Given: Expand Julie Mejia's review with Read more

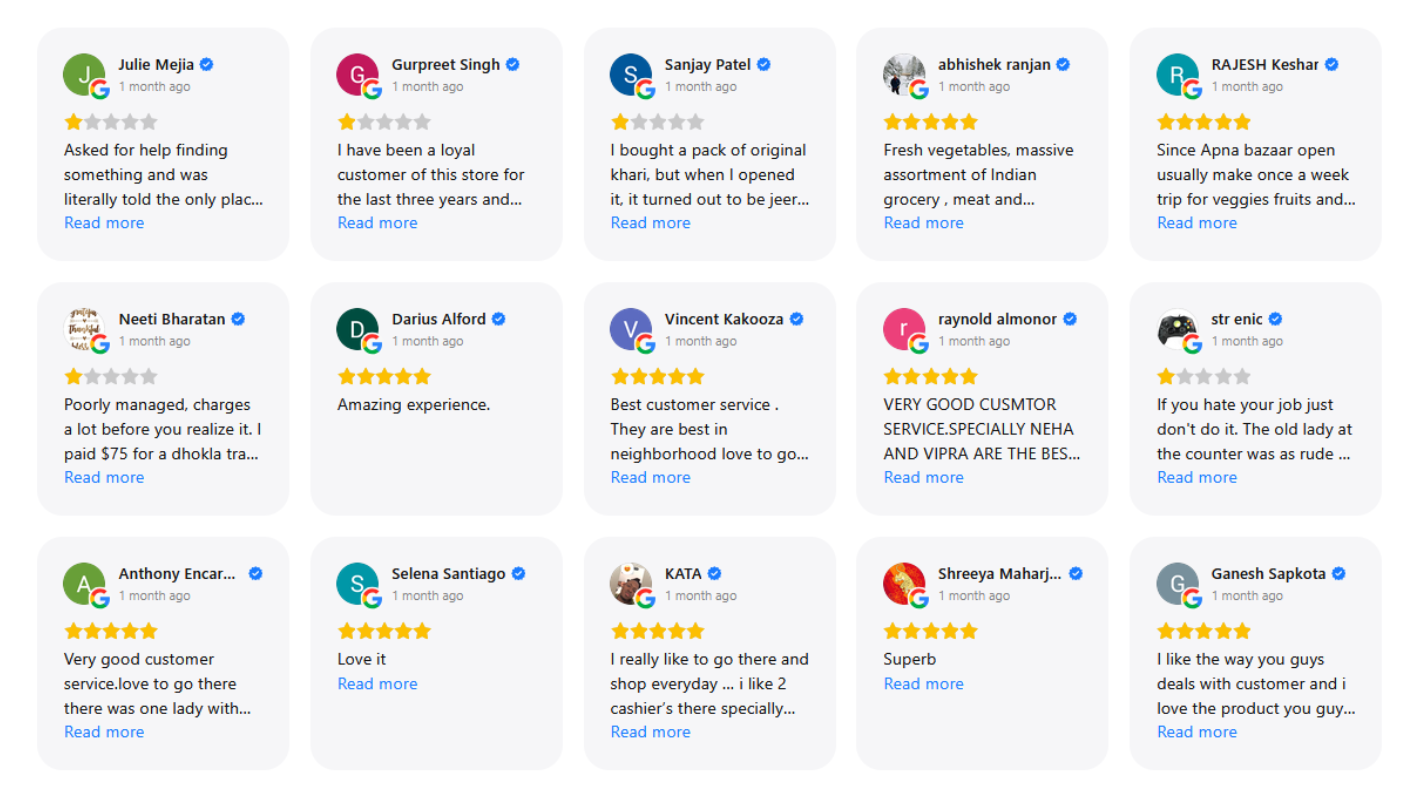Looking at the screenshot, I should 104,223.
